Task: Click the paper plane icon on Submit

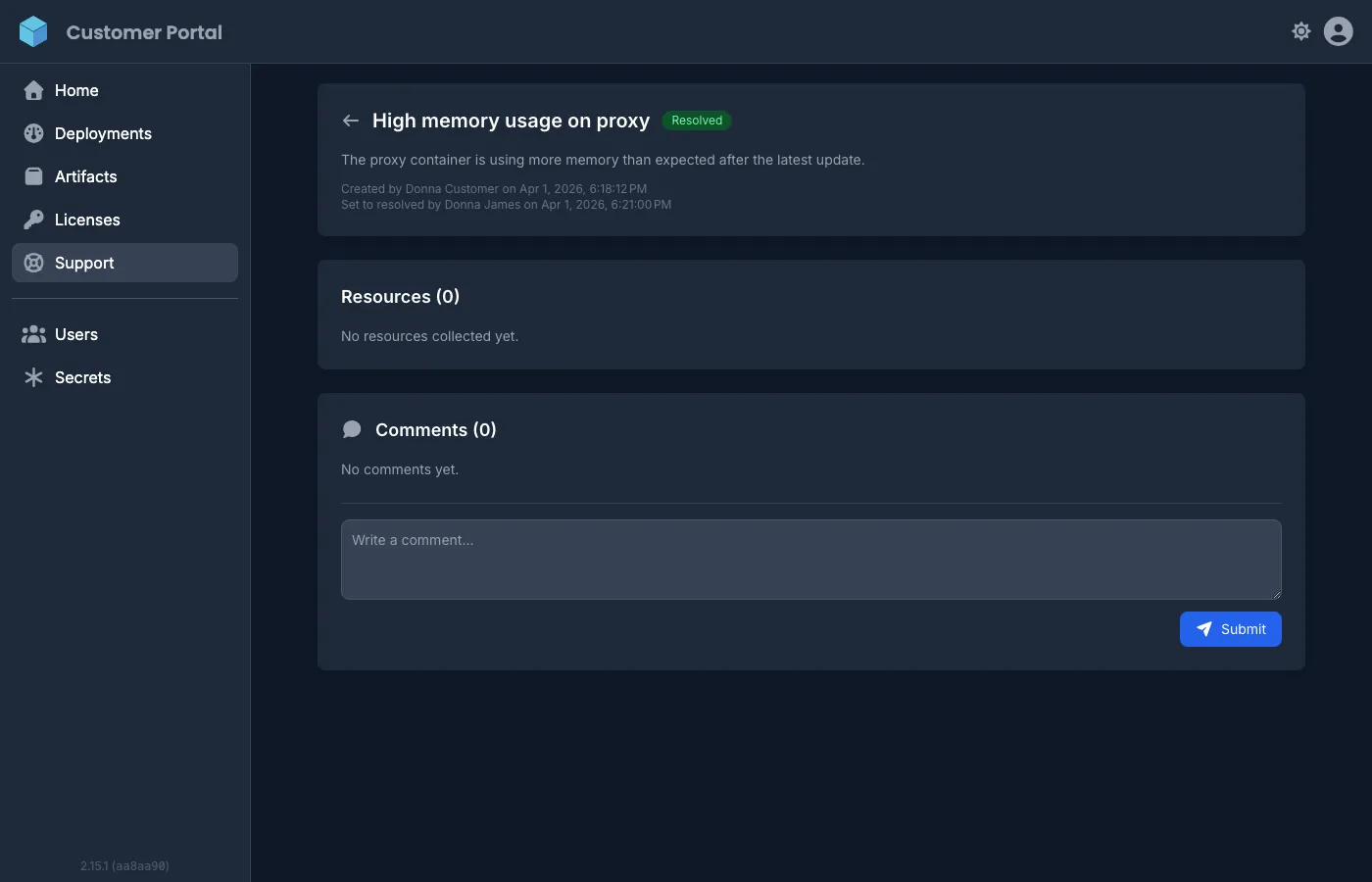Action: (1203, 628)
